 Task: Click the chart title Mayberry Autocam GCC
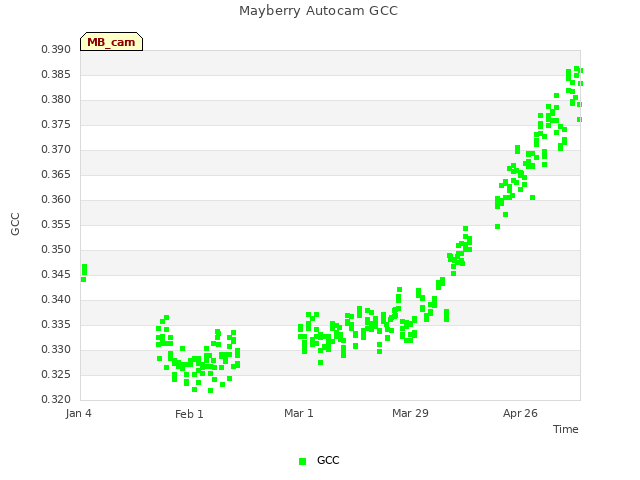[x=318, y=11]
